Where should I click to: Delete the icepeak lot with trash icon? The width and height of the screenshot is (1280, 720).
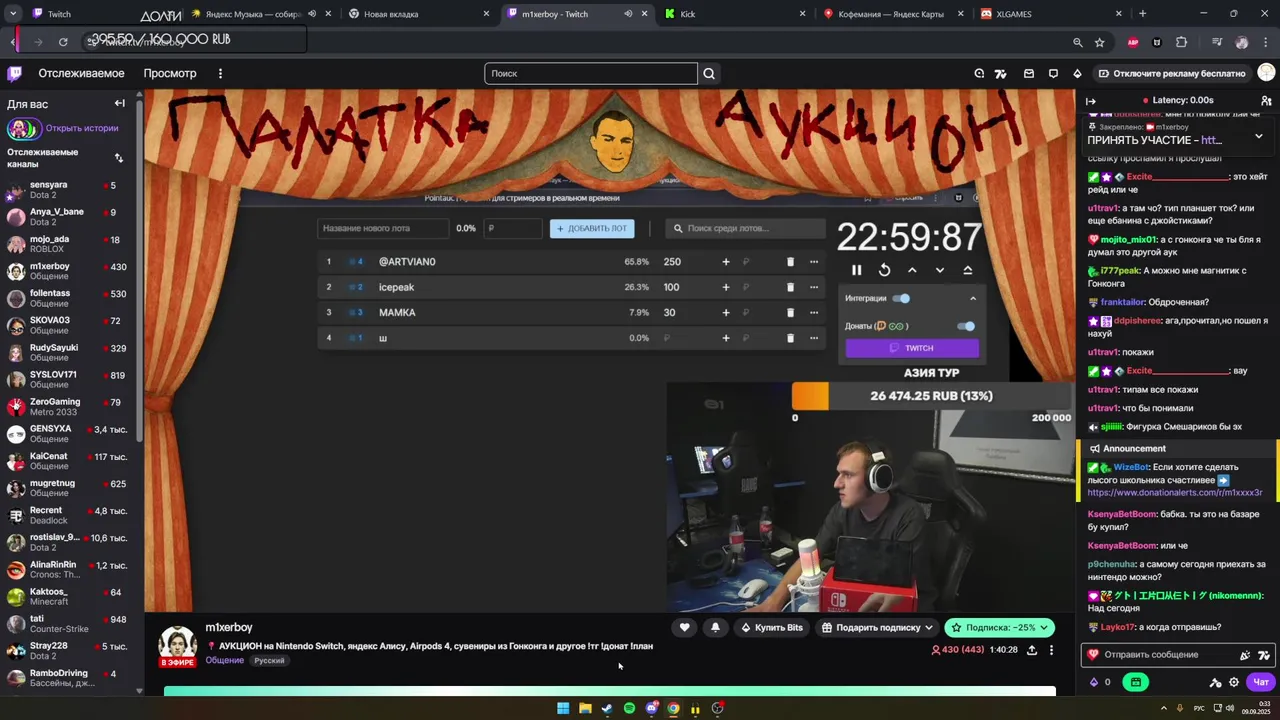click(x=790, y=287)
